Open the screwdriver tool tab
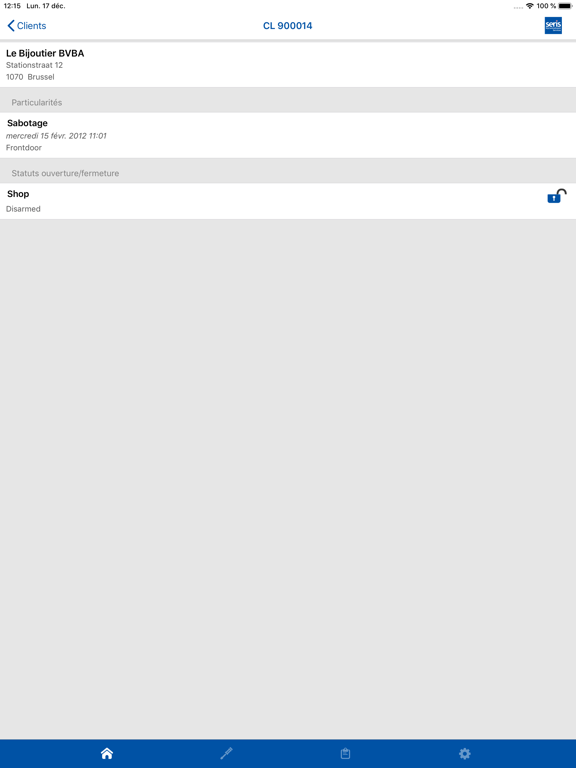The height and width of the screenshot is (768, 576). pos(226,753)
